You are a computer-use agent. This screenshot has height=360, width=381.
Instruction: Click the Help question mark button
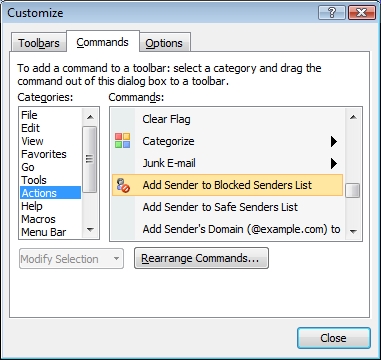[x=332, y=13]
